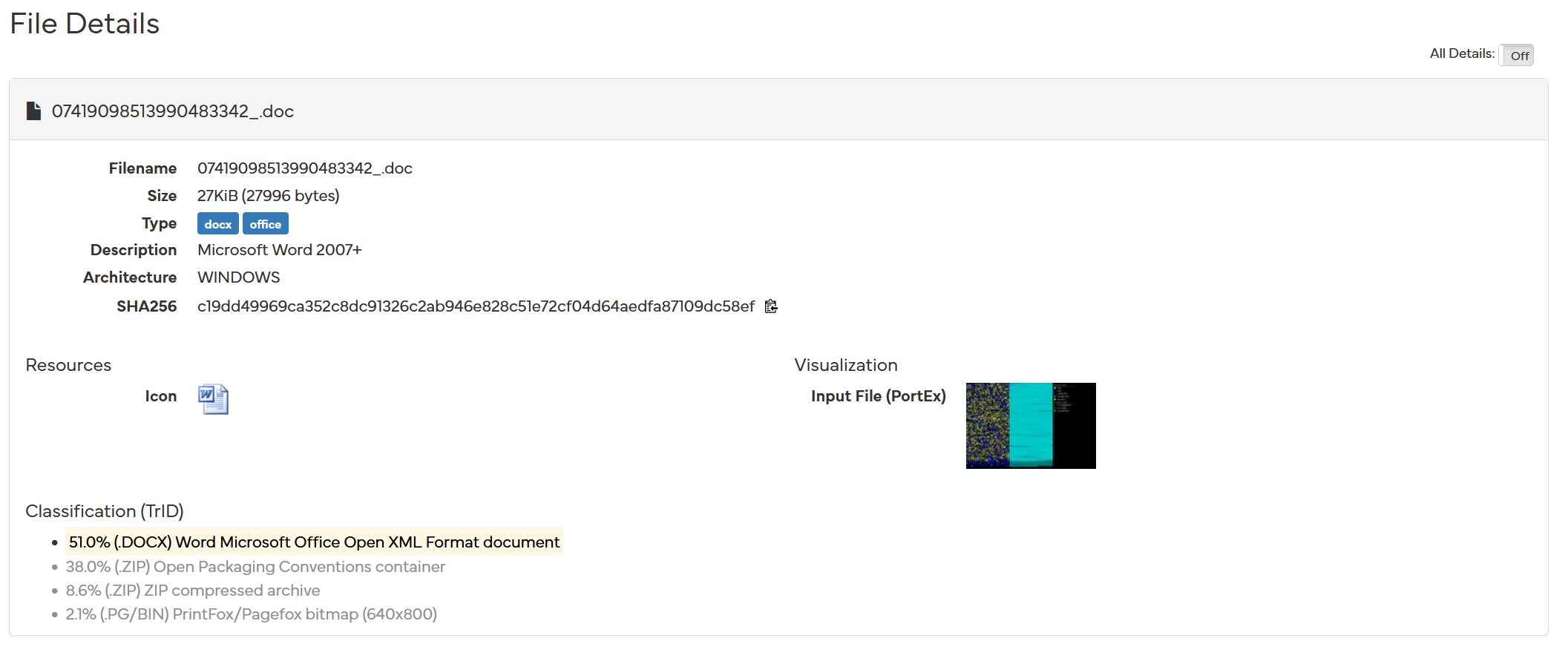Open the PortEx input file visualization image
1568x664 pixels.
point(1030,426)
